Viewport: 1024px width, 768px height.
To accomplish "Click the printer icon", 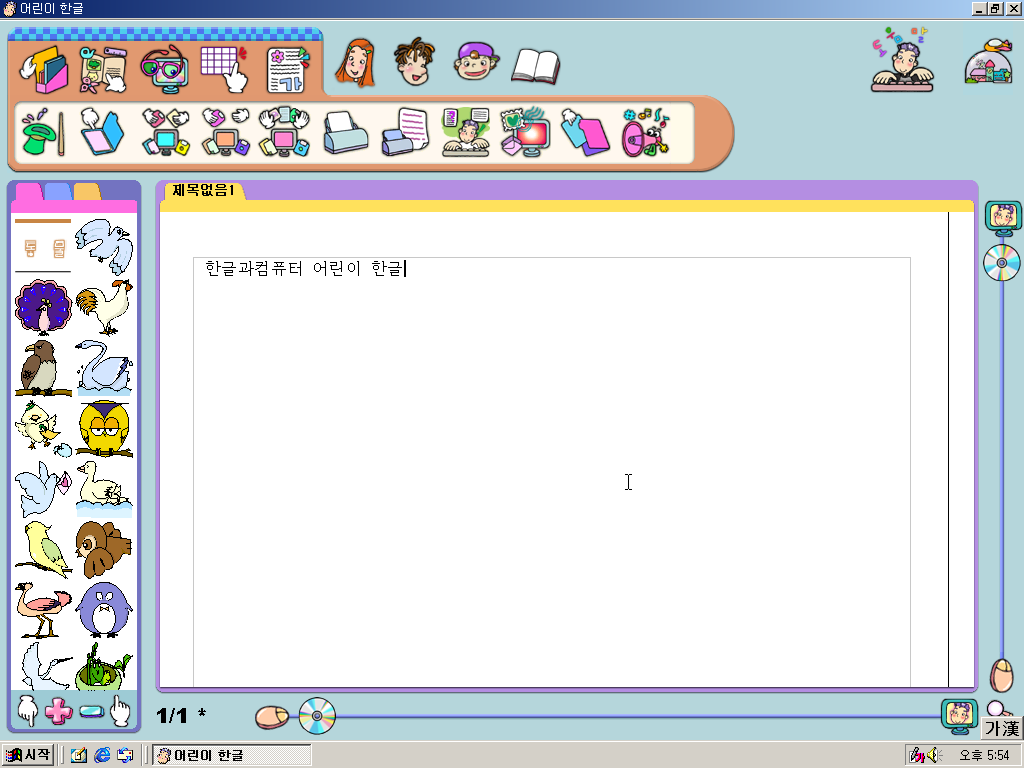I will tap(345, 133).
